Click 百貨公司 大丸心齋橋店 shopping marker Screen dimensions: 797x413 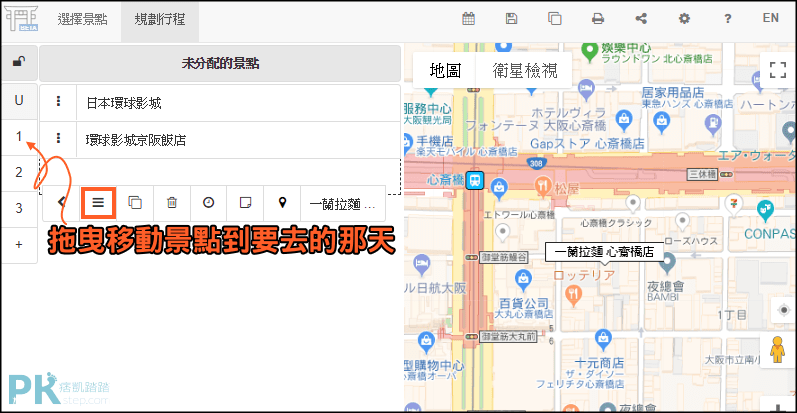(523, 278)
